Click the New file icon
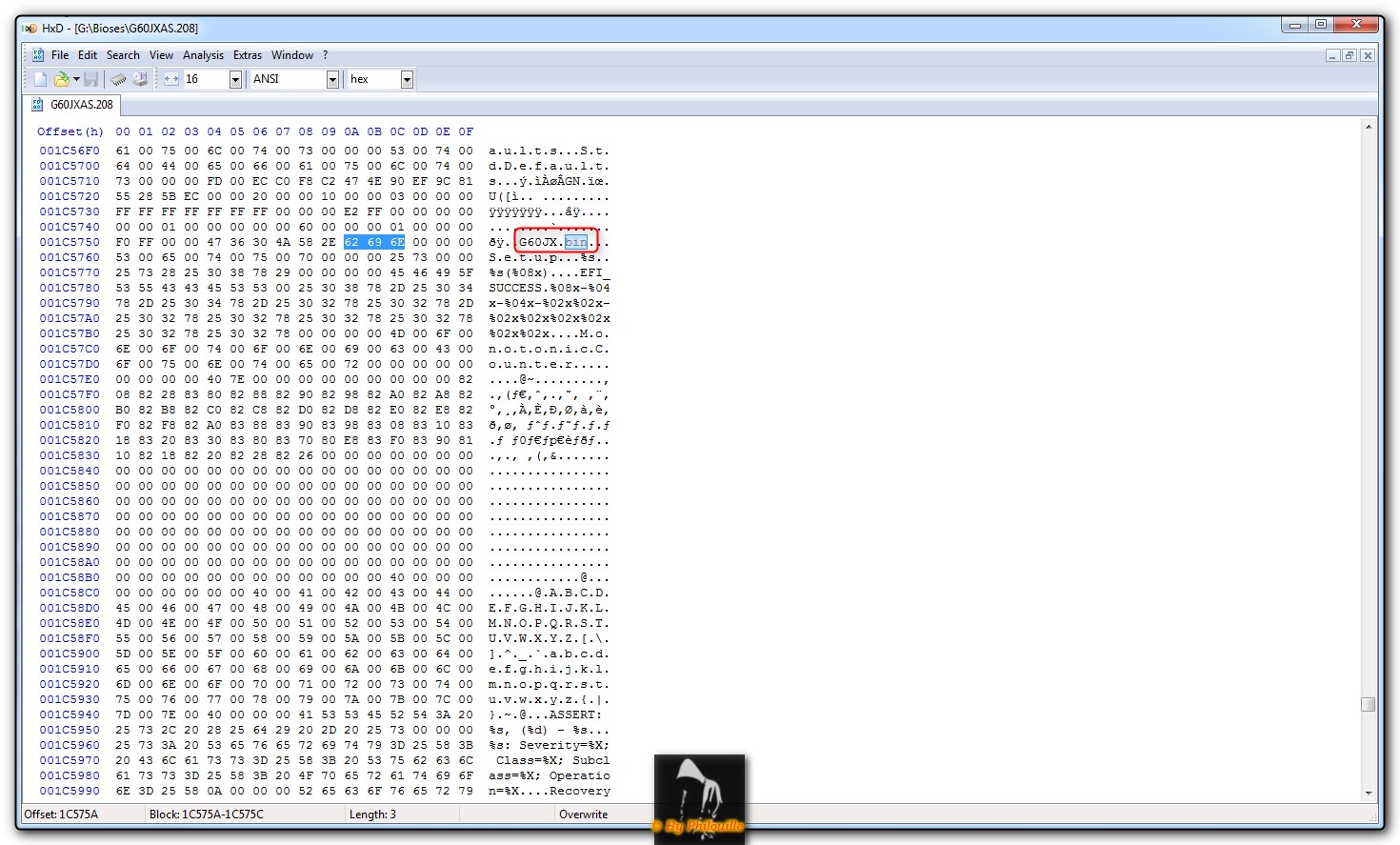This screenshot has width=1400, height=845. point(40,79)
